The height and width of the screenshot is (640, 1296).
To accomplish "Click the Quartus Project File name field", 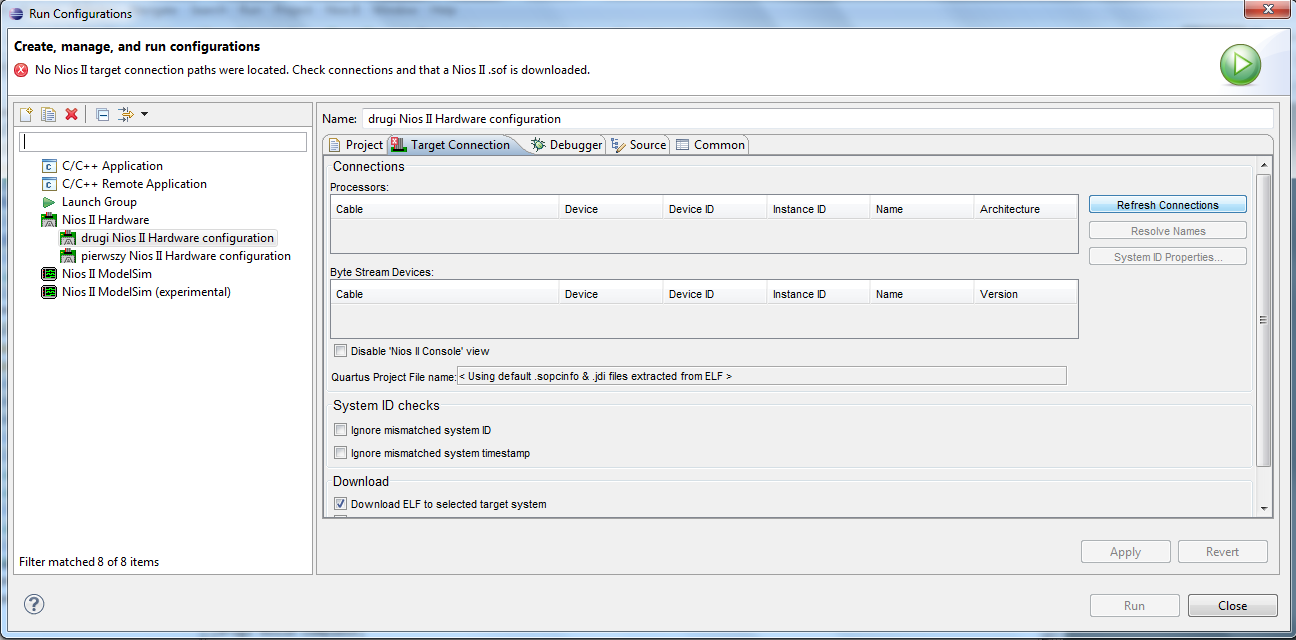I will click(x=761, y=376).
